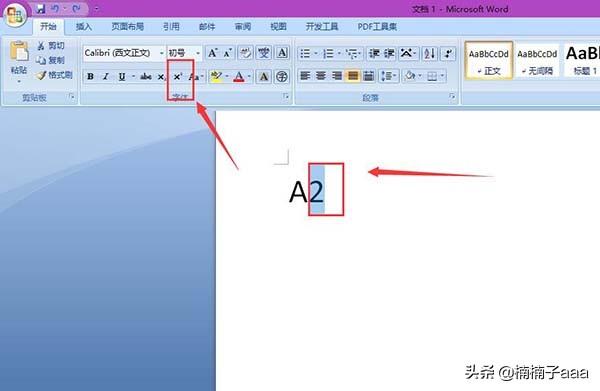The image size is (600, 391).
Task: Apply a character border with boxed A
Action: pos(282,53)
